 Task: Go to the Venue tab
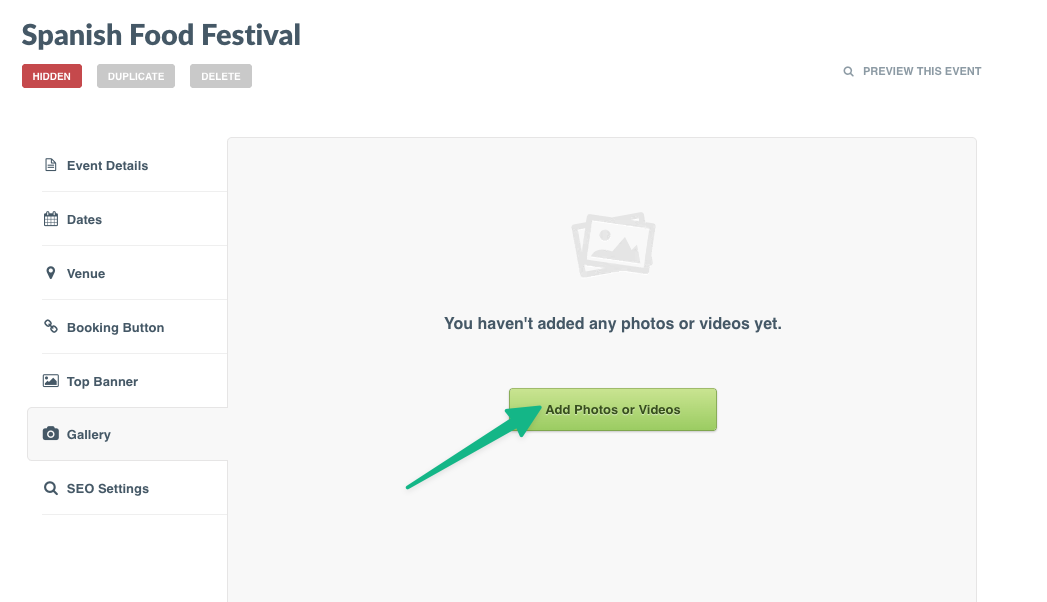(x=86, y=274)
